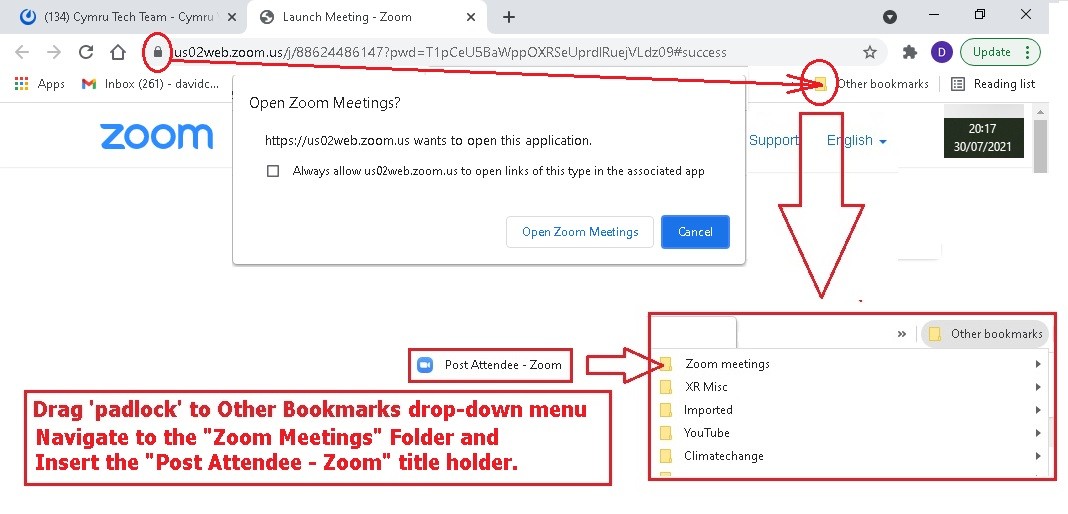Open the Support link

[x=774, y=140]
